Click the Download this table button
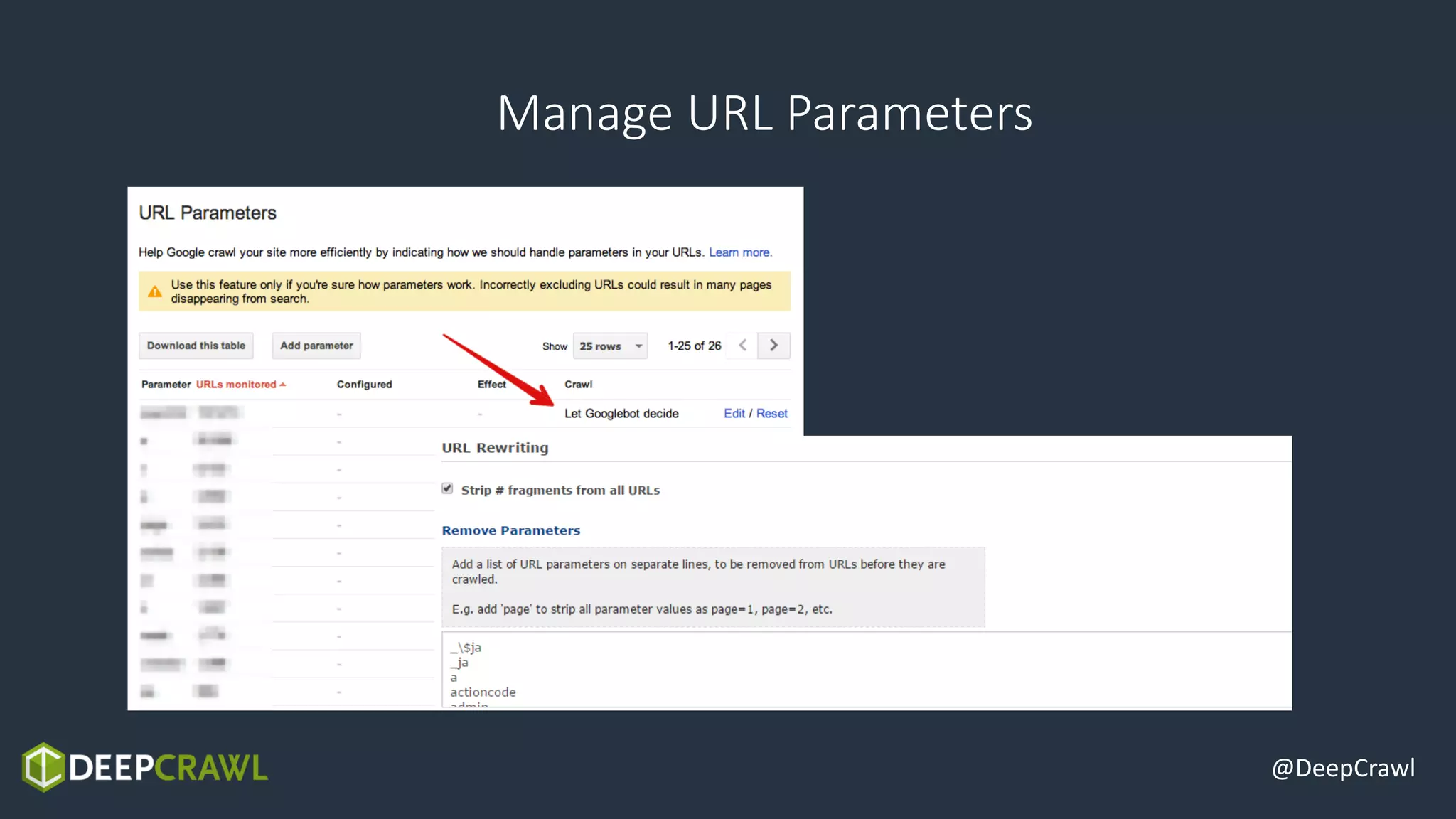The height and width of the screenshot is (819, 1456). point(196,346)
